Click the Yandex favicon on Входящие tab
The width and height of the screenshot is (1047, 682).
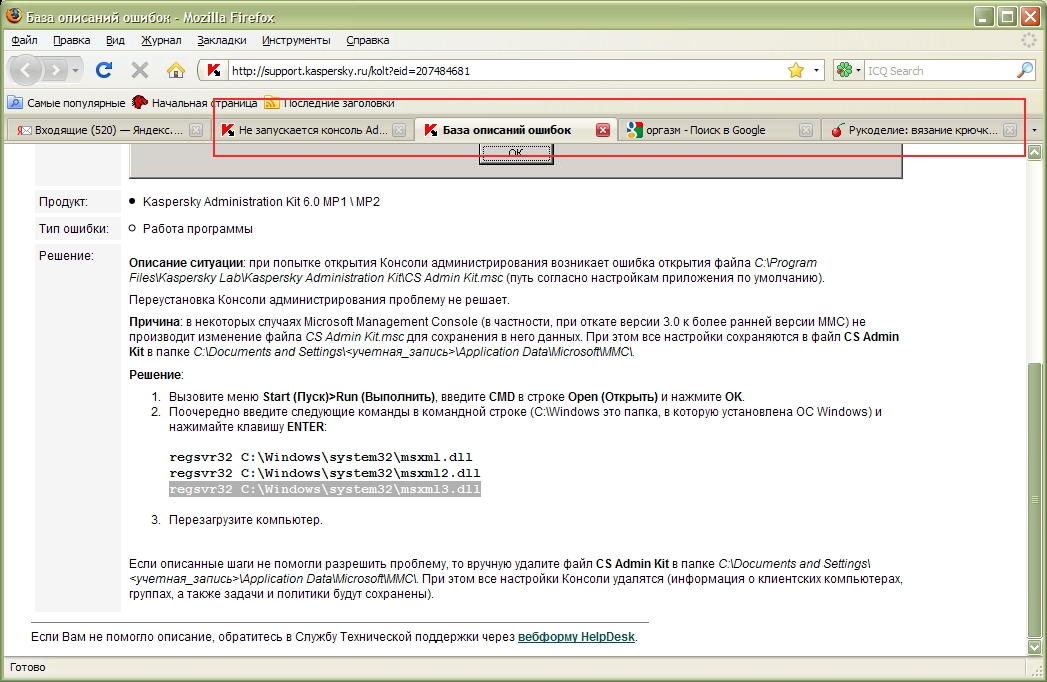(x=24, y=130)
